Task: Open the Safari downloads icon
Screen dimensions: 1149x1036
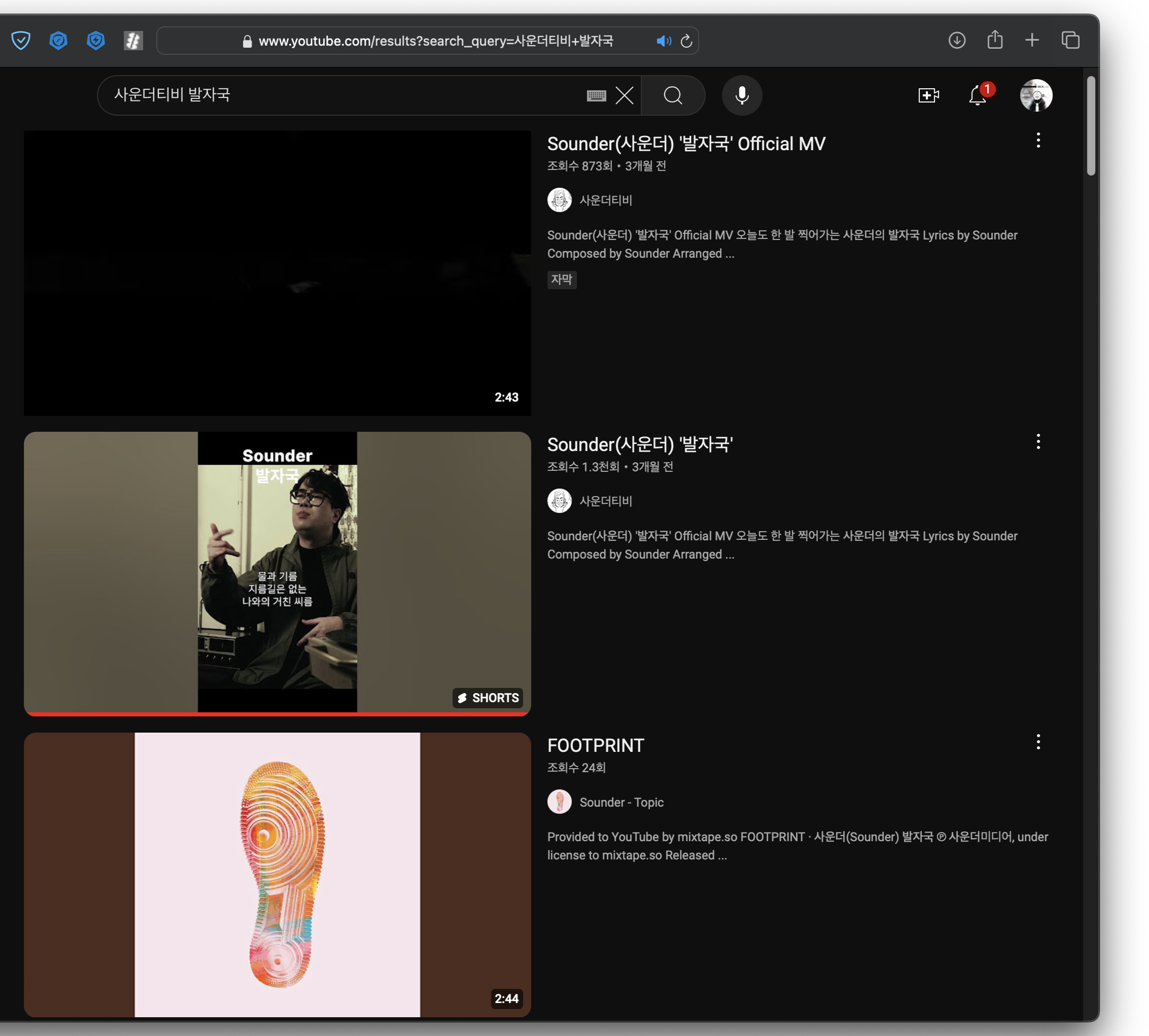Action: pos(957,41)
